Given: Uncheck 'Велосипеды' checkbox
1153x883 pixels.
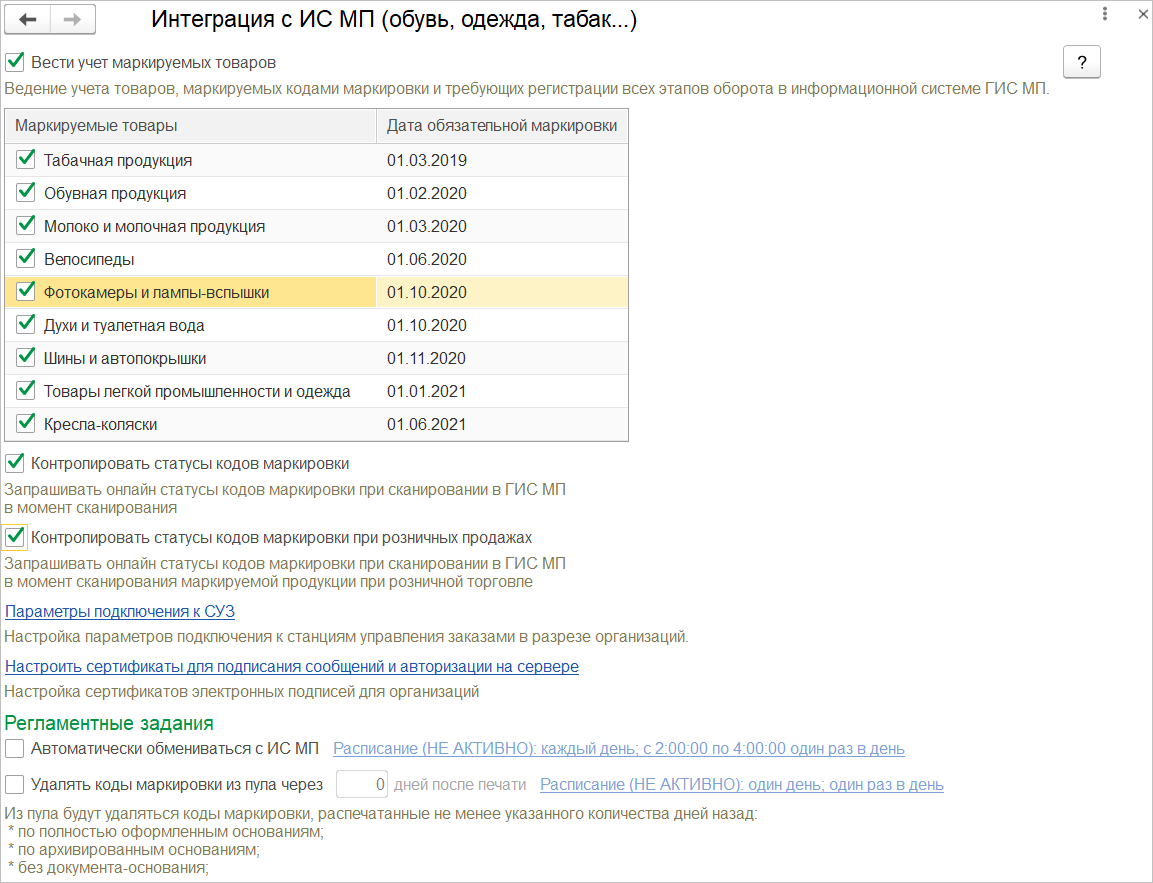Looking at the screenshot, I should point(26,258).
